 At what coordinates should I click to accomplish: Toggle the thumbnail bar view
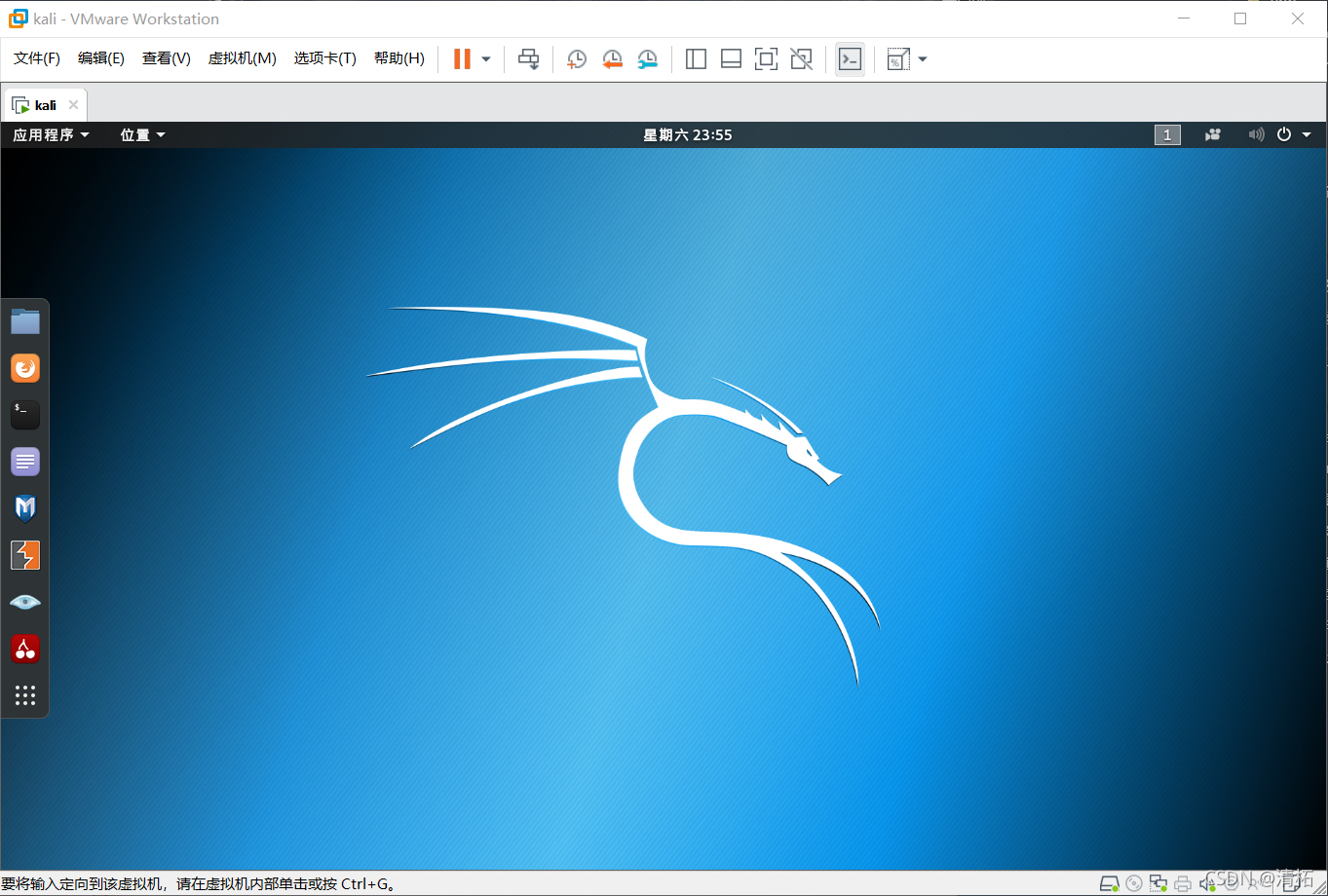coord(731,59)
